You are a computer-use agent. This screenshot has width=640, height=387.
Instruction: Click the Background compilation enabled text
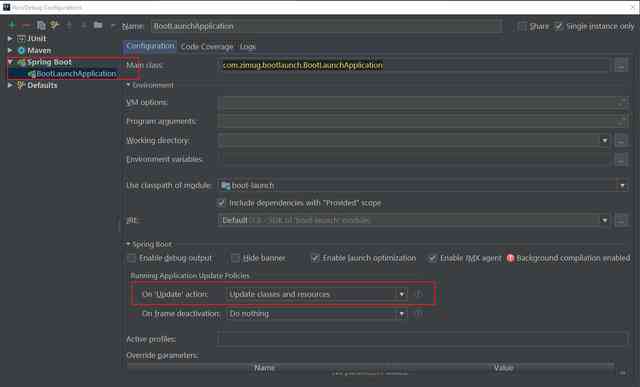point(573,258)
